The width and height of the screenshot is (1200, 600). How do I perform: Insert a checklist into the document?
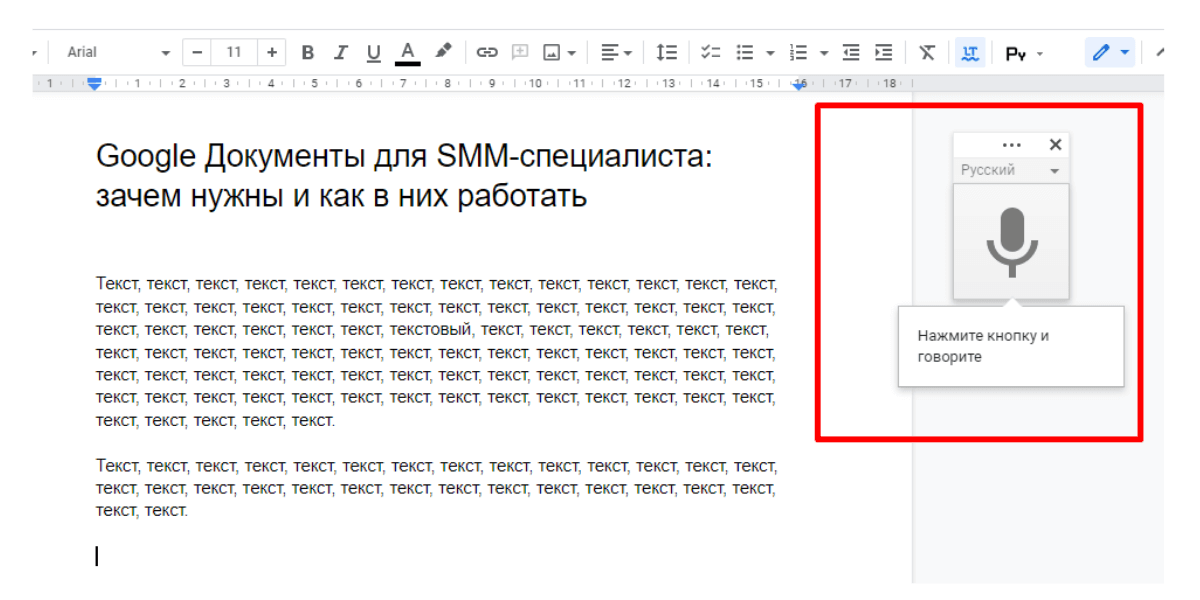[711, 53]
